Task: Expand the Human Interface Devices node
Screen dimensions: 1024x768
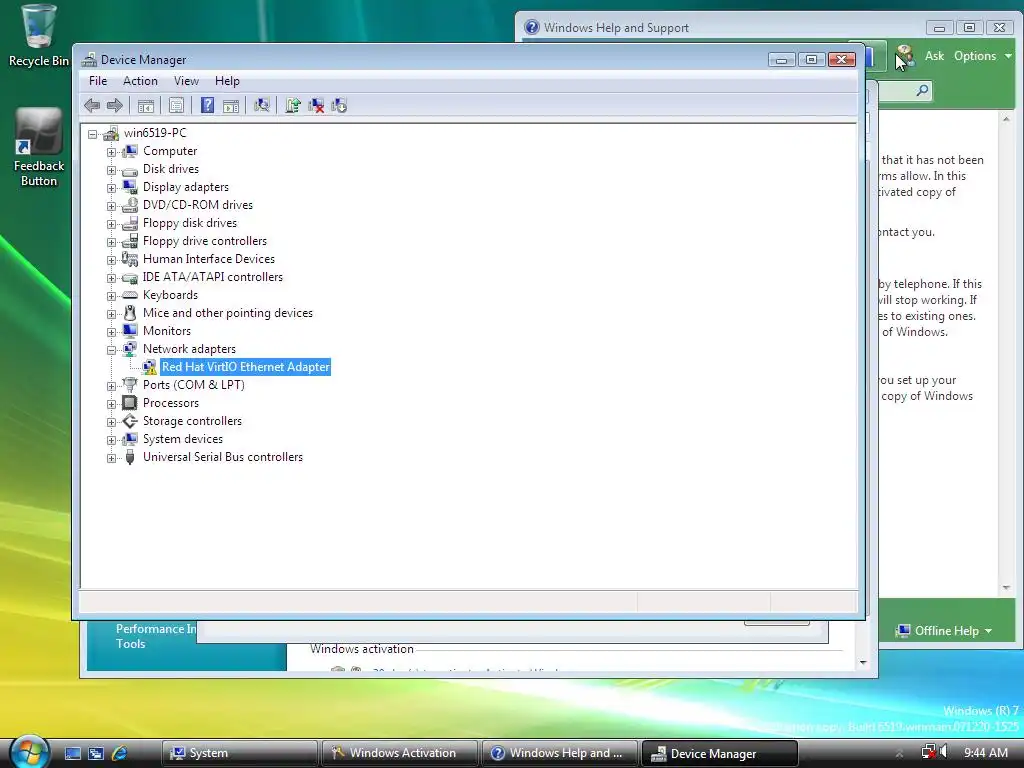Action: pyautogui.click(x=112, y=260)
